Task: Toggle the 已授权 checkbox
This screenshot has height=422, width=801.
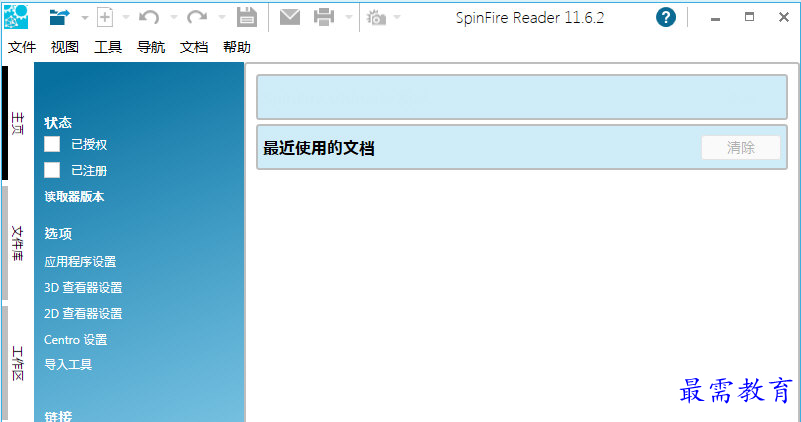Action: pos(52,144)
